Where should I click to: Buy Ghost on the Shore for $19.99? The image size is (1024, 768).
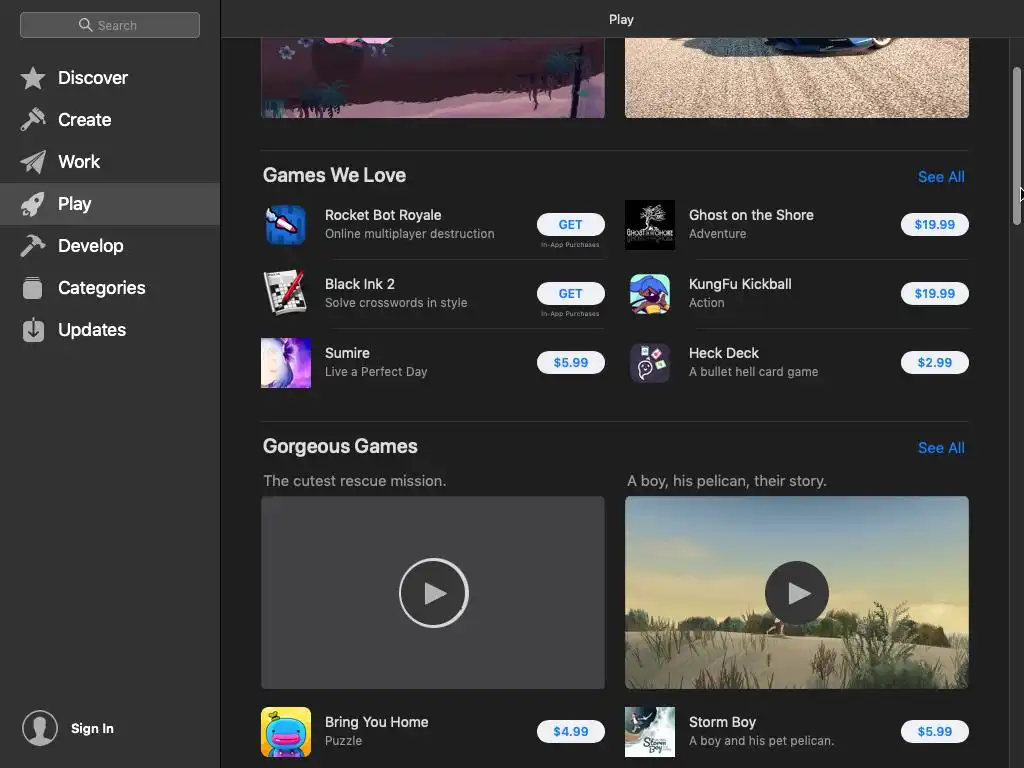tap(934, 225)
